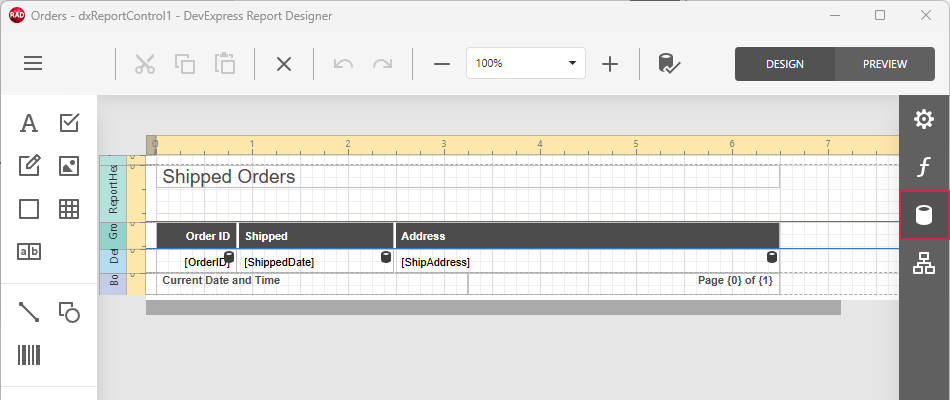Click the horizontal scrollbar under the report
Image resolution: width=950 pixels, height=400 pixels.
(493, 307)
